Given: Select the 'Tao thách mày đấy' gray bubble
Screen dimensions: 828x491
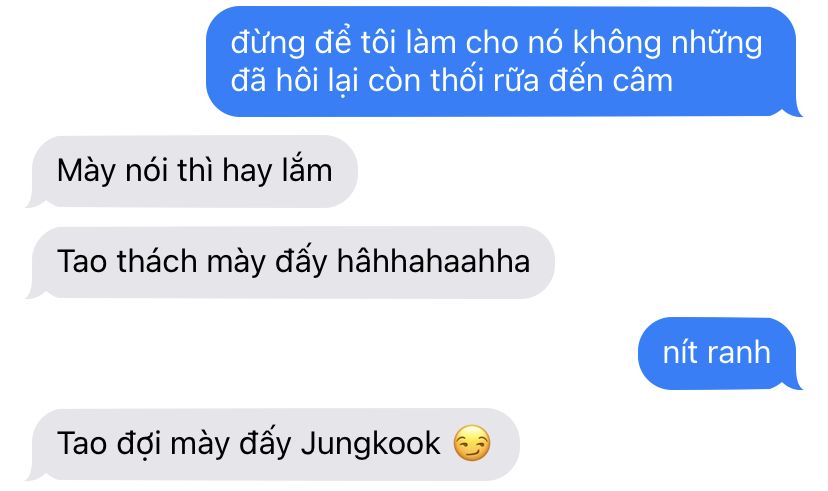Looking at the screenshot, I should [290, 262].
